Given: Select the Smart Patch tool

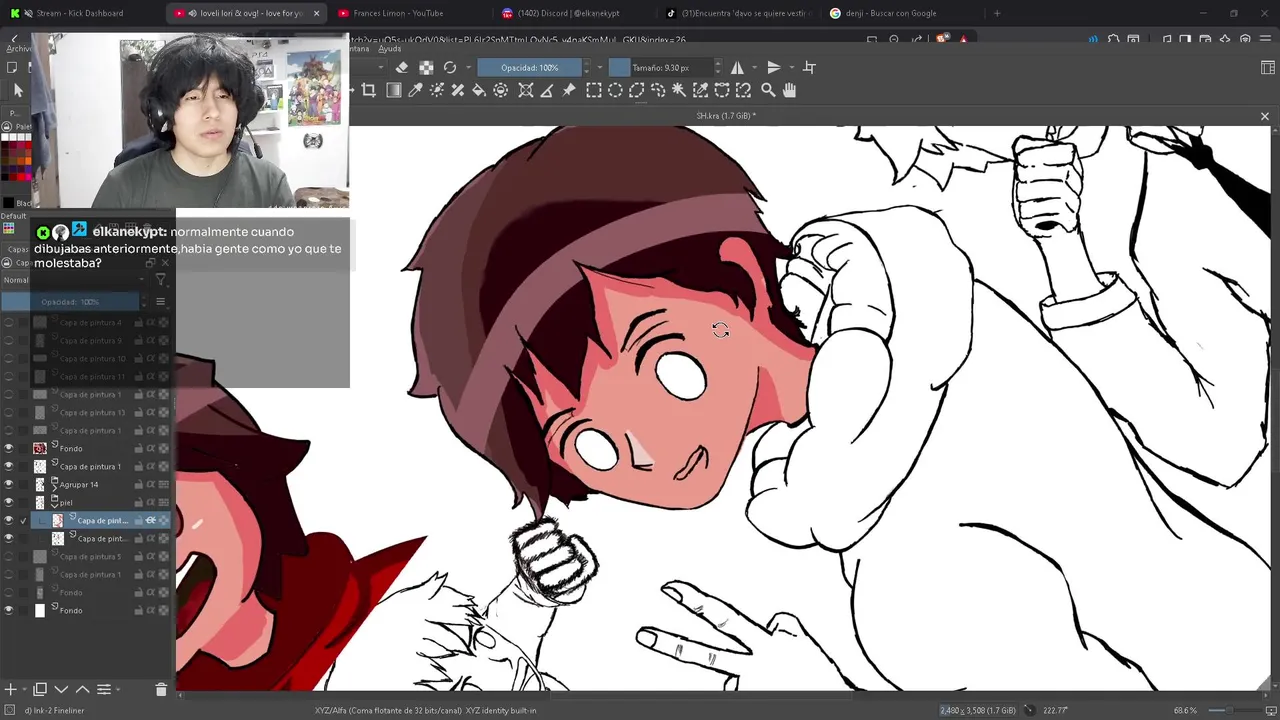Looking at the screenshot, I should pyautogui.click(x=458, y=90).
